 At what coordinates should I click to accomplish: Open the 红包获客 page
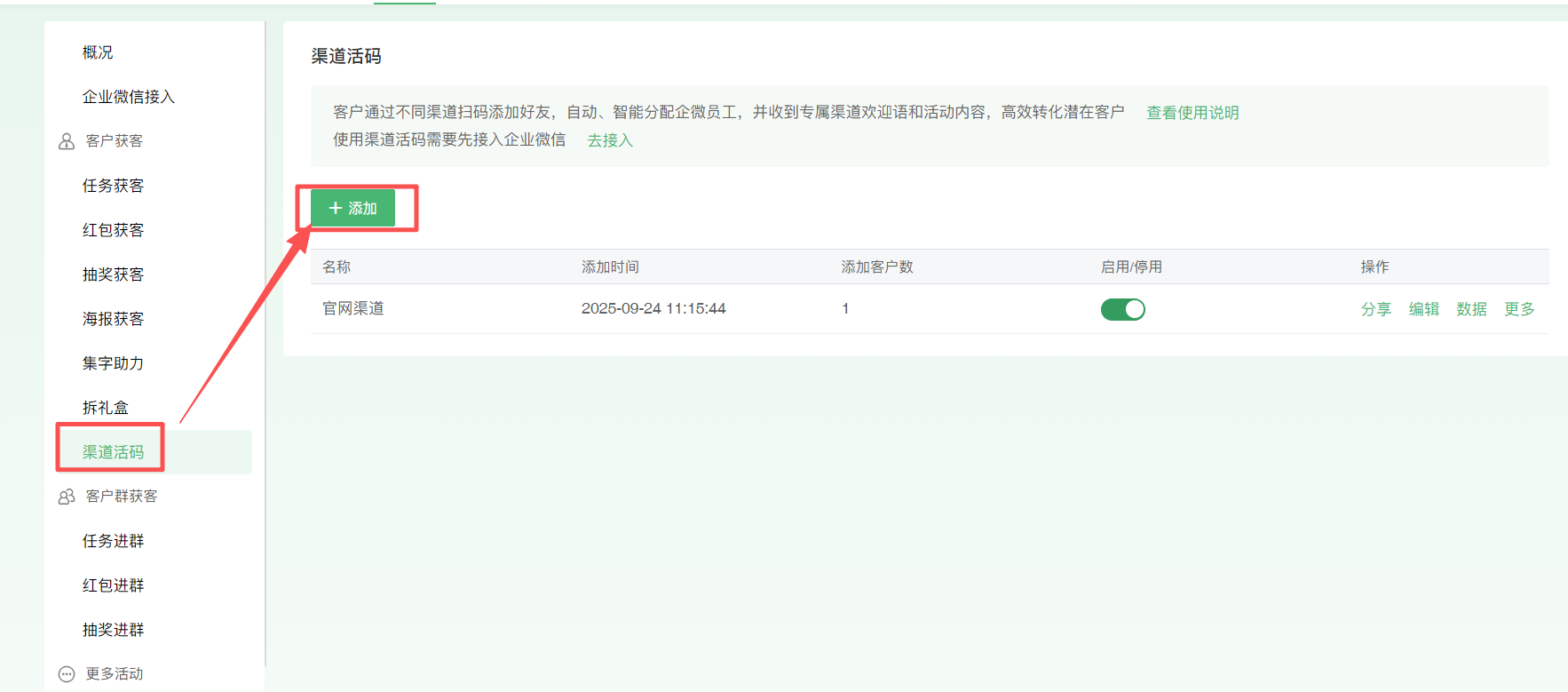113,230
